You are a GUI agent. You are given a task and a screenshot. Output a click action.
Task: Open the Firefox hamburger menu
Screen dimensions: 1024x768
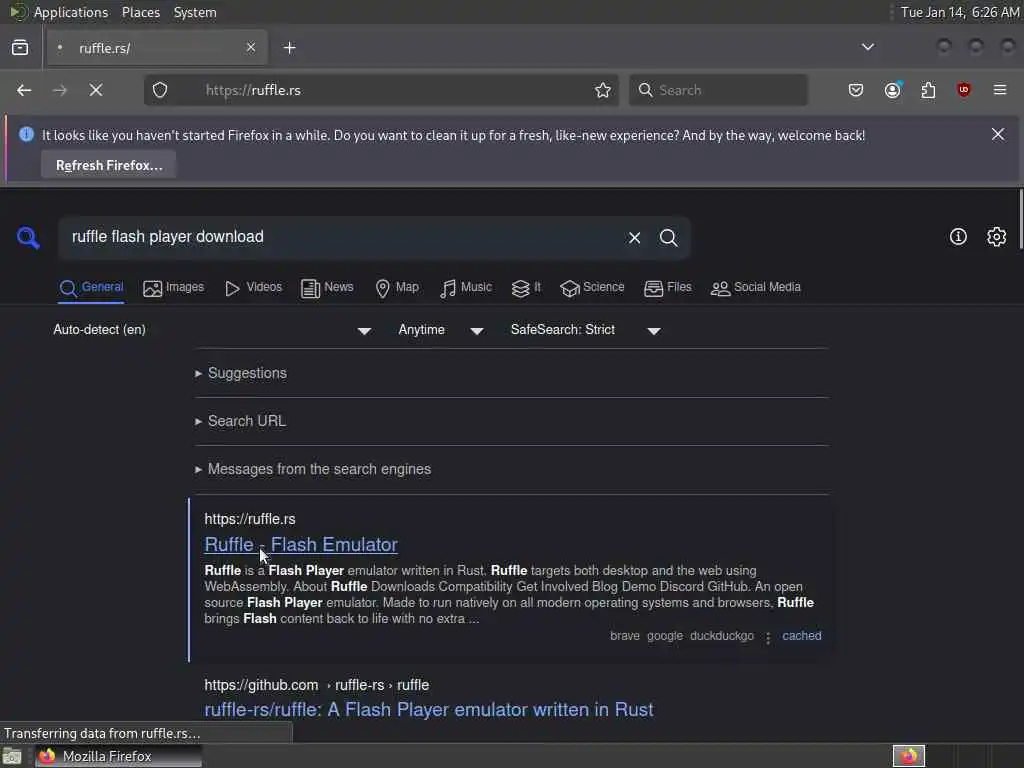(1000, 90)
